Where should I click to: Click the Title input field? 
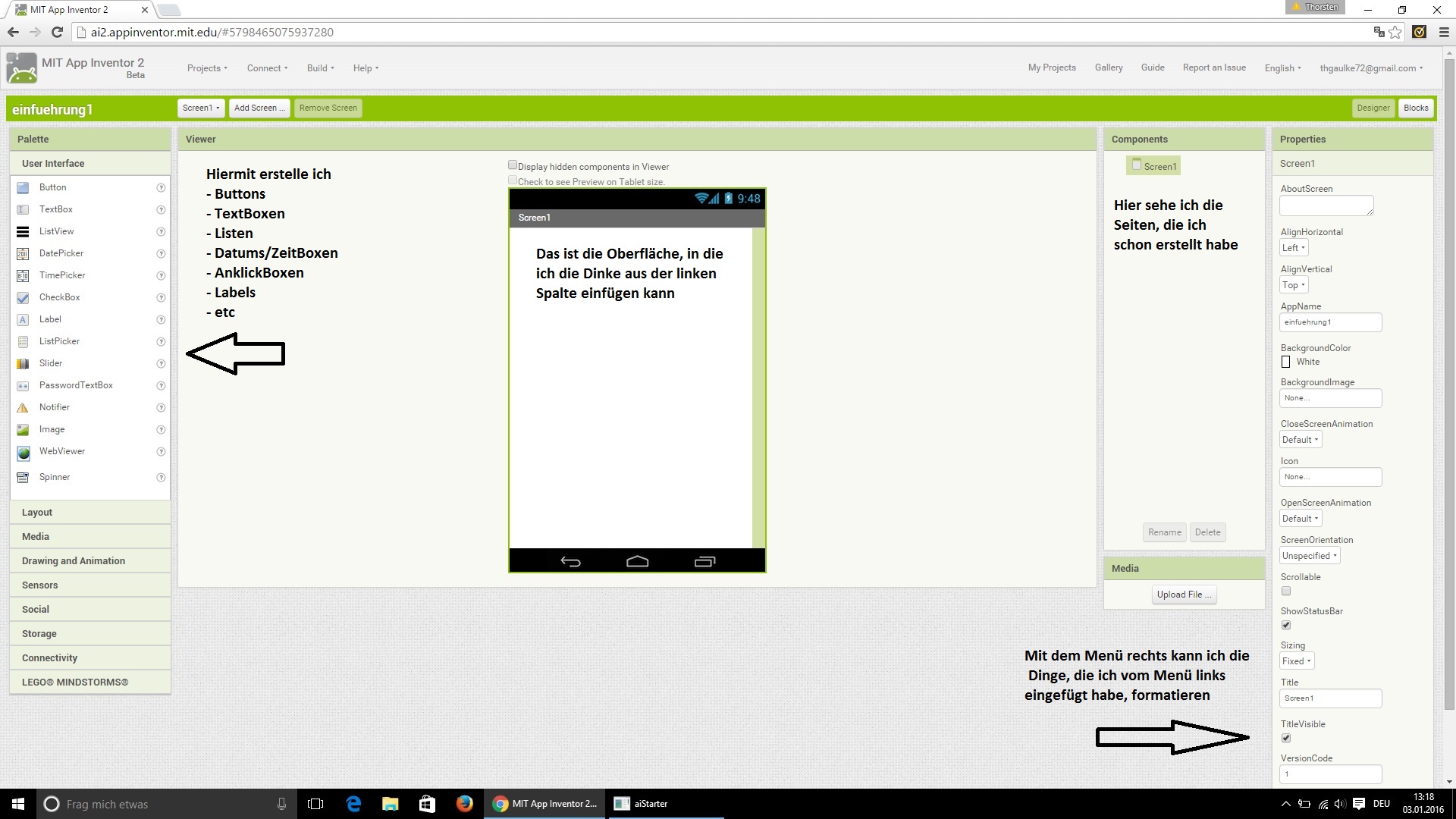tap(1331, 698)
